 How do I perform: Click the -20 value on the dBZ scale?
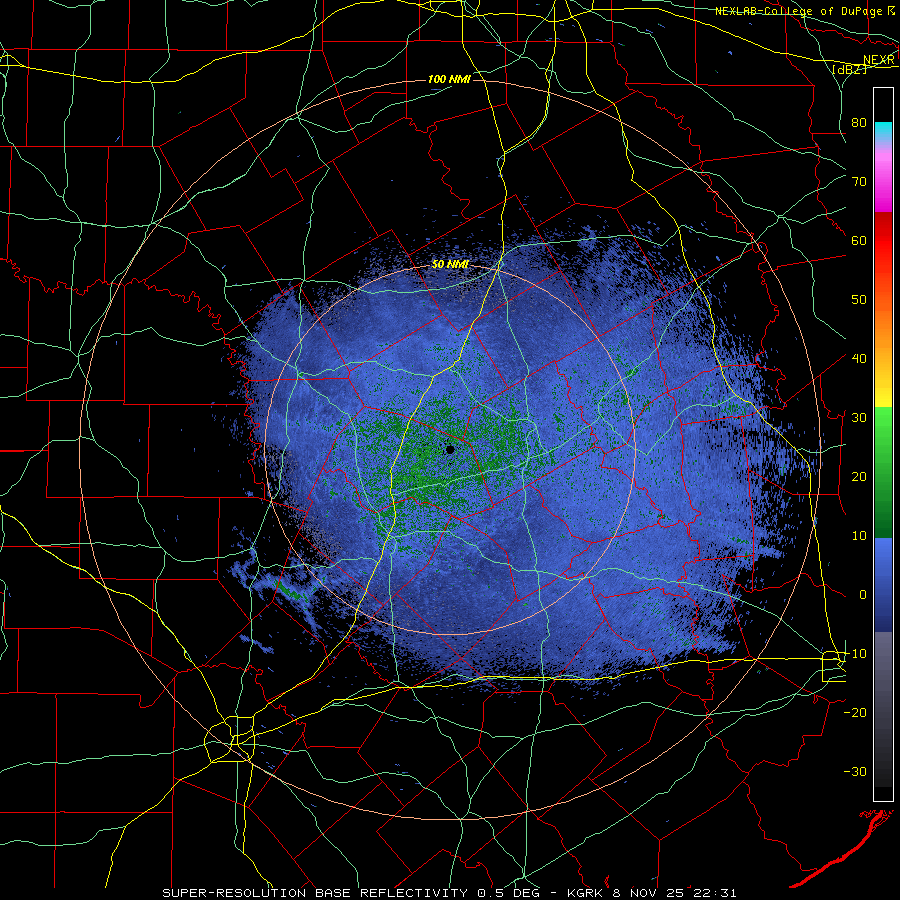[855, 712]
